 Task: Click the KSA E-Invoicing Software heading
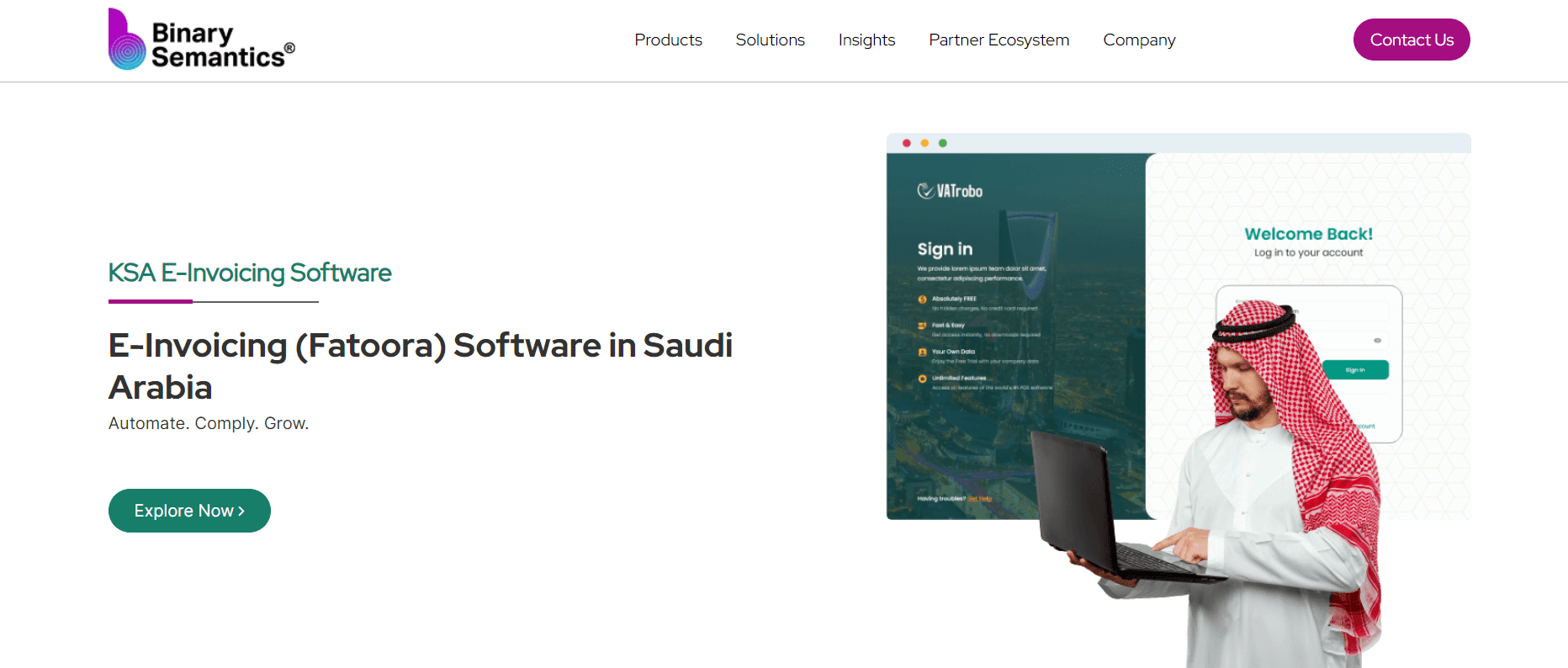coord(250,273)
